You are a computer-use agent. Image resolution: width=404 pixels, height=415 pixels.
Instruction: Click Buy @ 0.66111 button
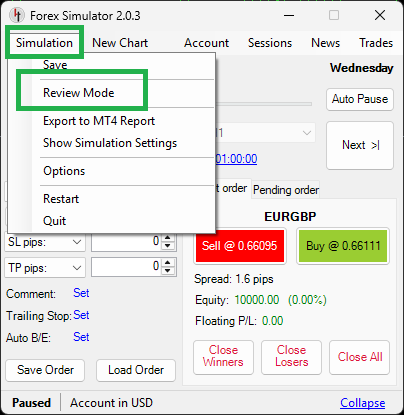(x=343, y=246)
